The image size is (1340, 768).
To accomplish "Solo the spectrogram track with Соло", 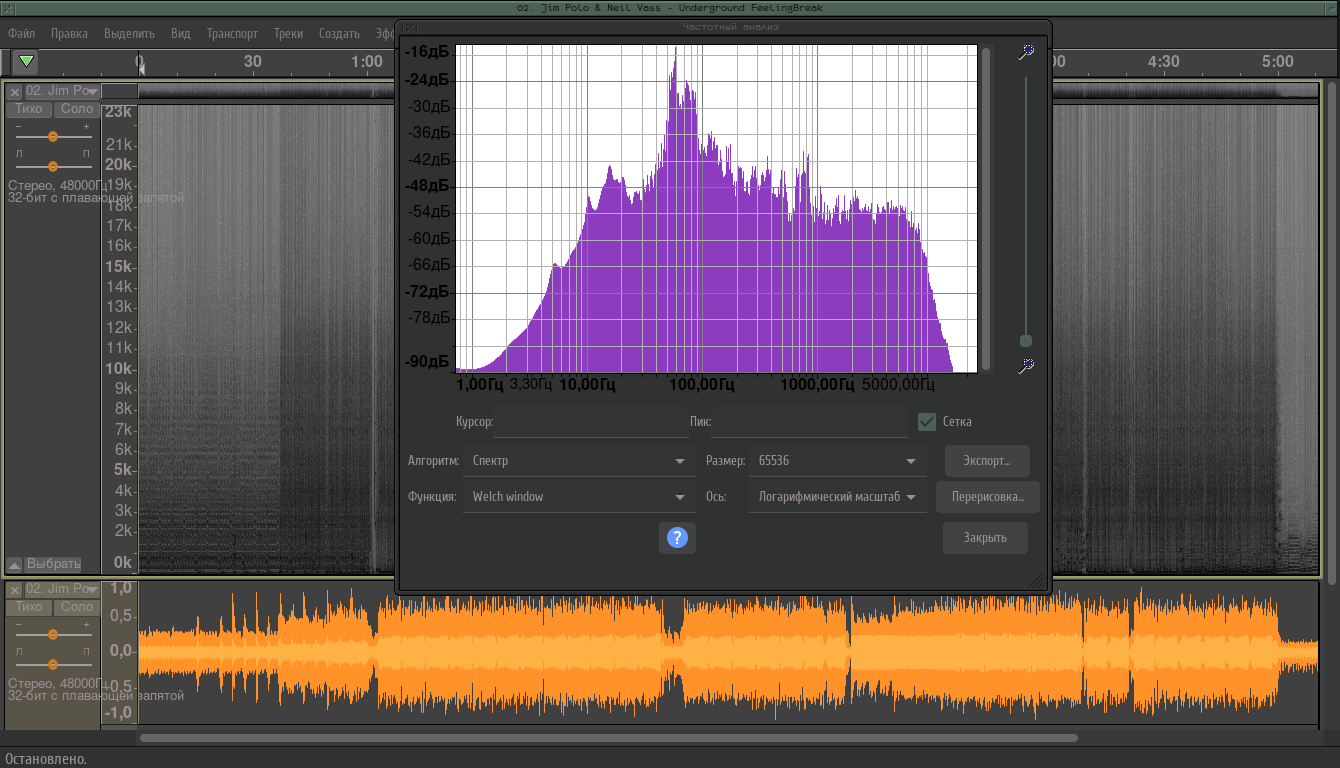I will pyautogui.click(x=77, y=109).
